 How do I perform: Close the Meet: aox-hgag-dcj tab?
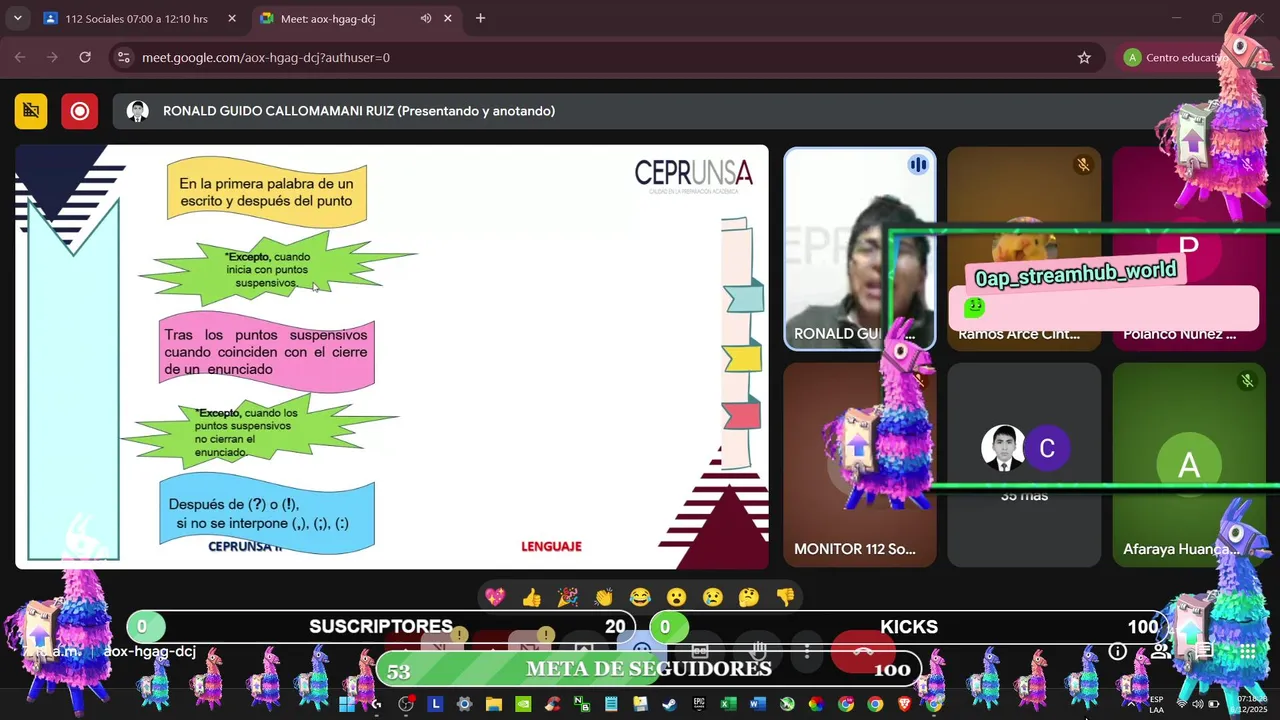pyautogui.click(x=448, y=18)
